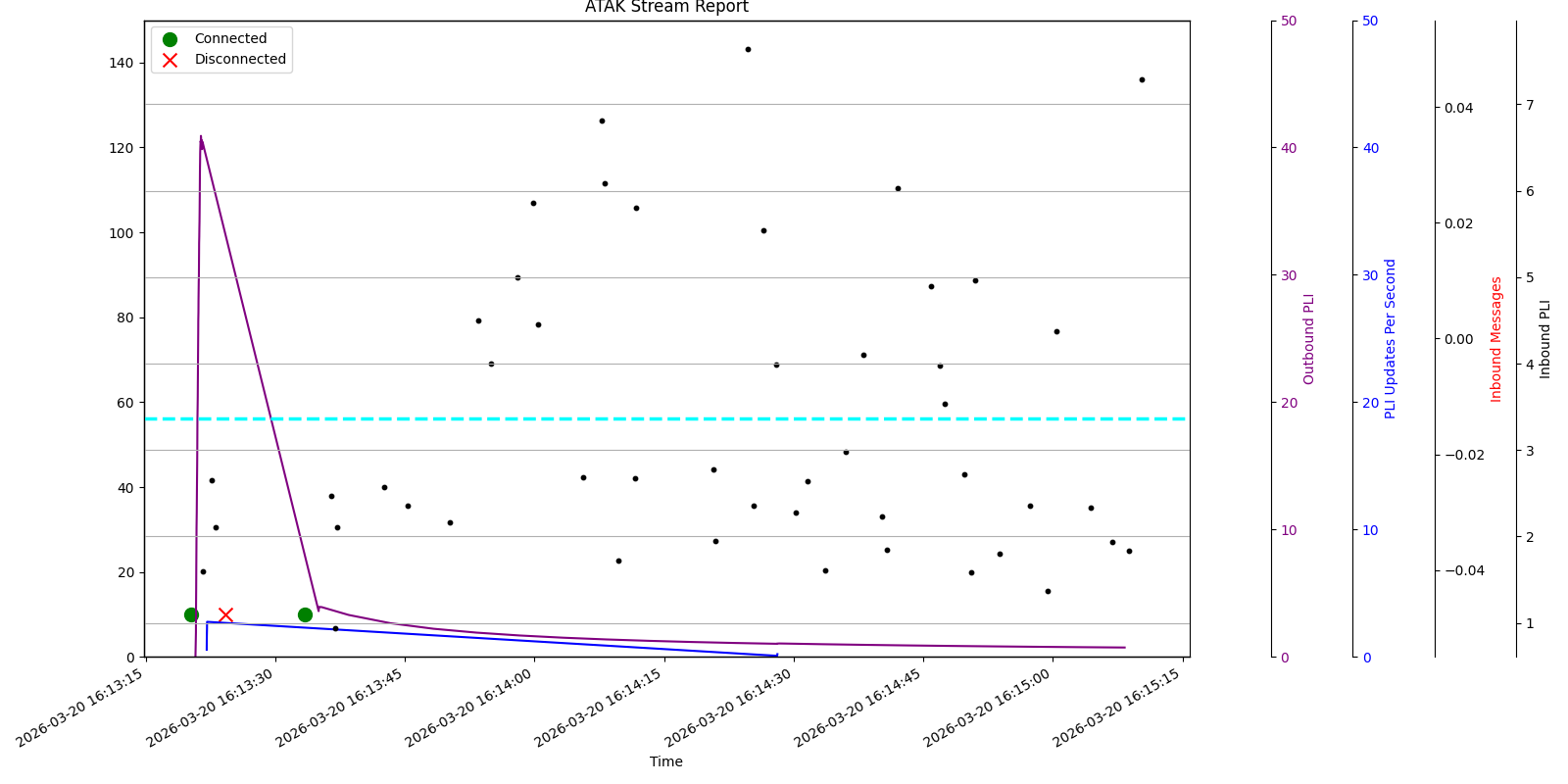Click the Time x-axis label
This screenshot has height=784, width=1568.
(666, 761)
